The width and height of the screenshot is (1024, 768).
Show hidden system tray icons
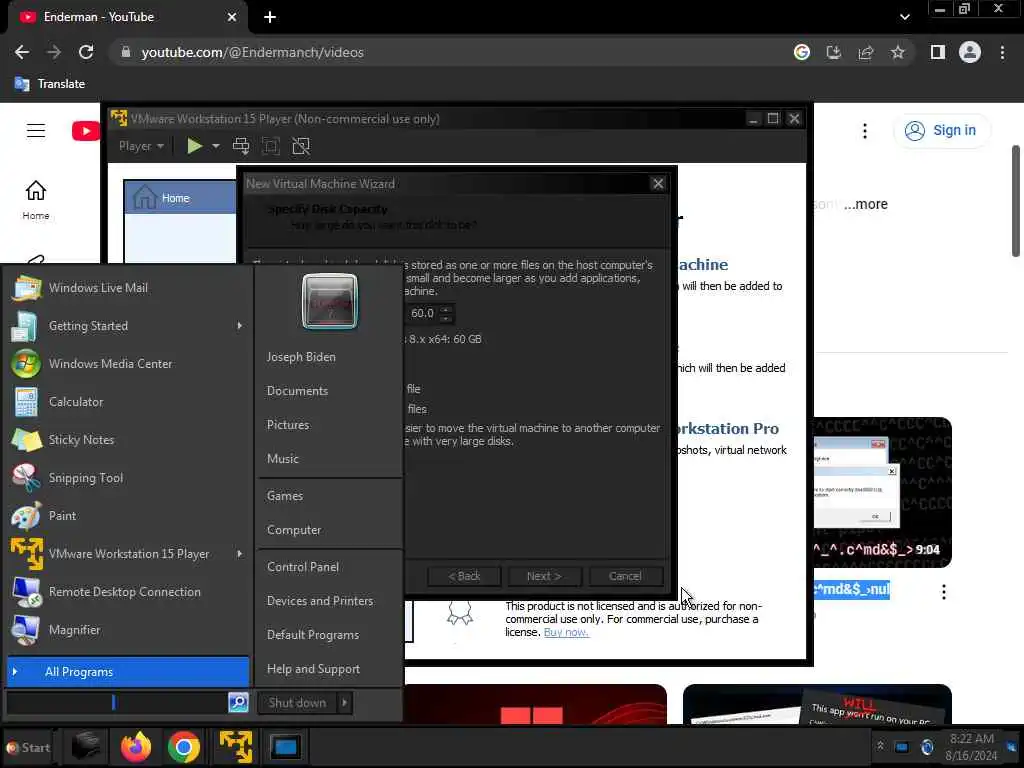880,746
